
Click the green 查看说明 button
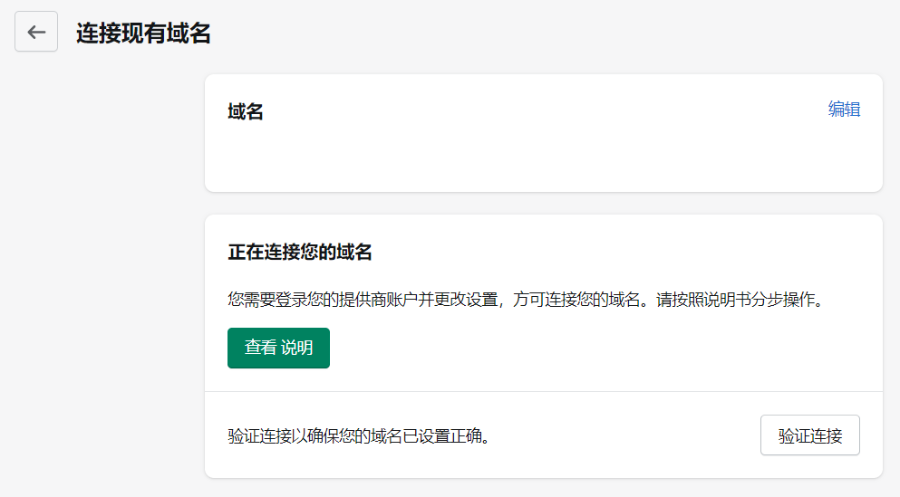point(278,348)
